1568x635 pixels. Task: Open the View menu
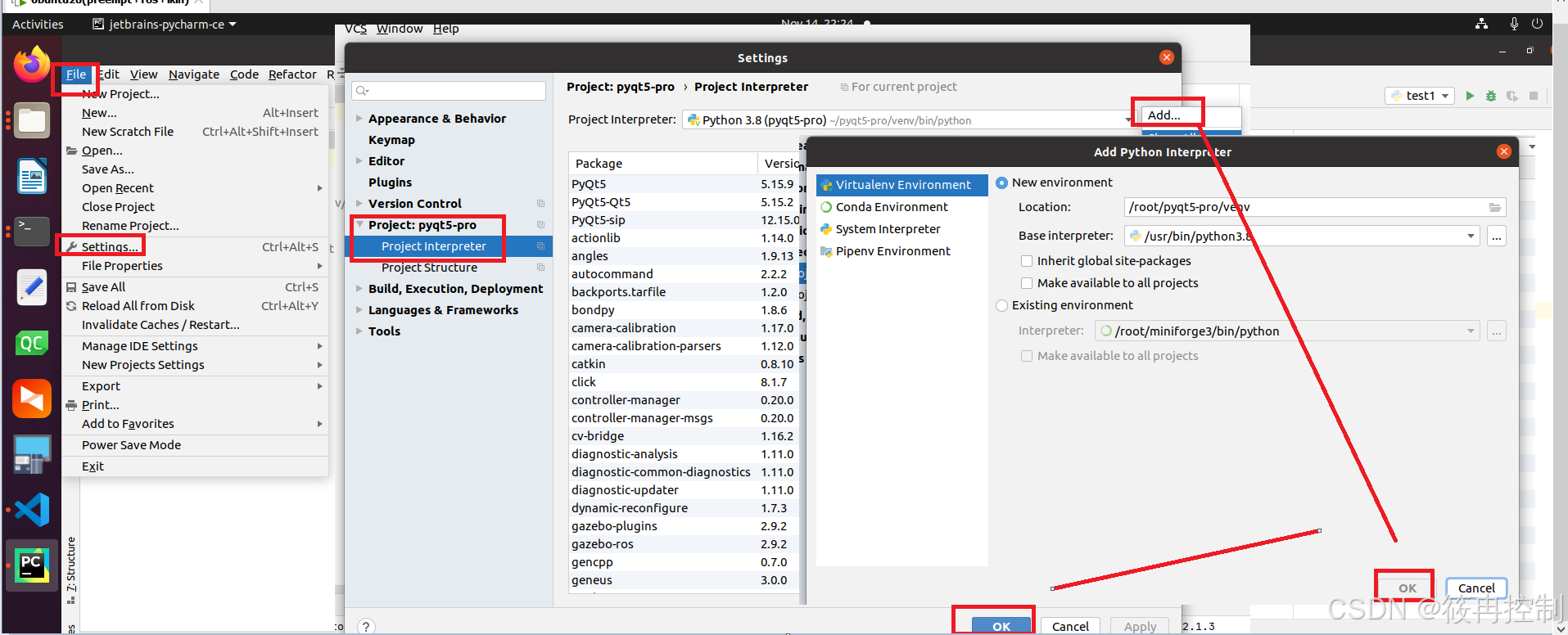(x=143, y=74)
